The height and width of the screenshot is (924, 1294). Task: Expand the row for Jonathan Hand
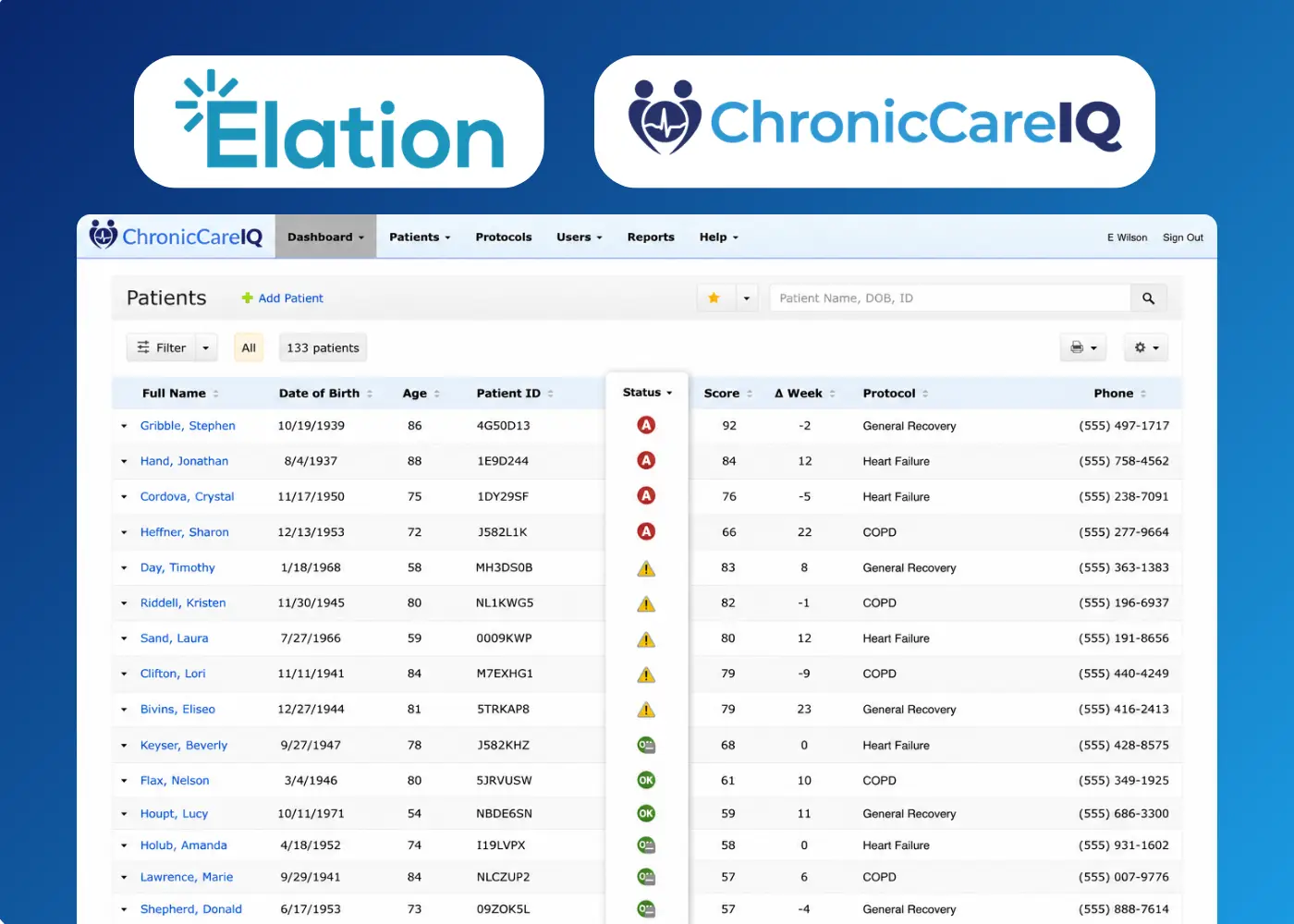click(x=124, y=461)
